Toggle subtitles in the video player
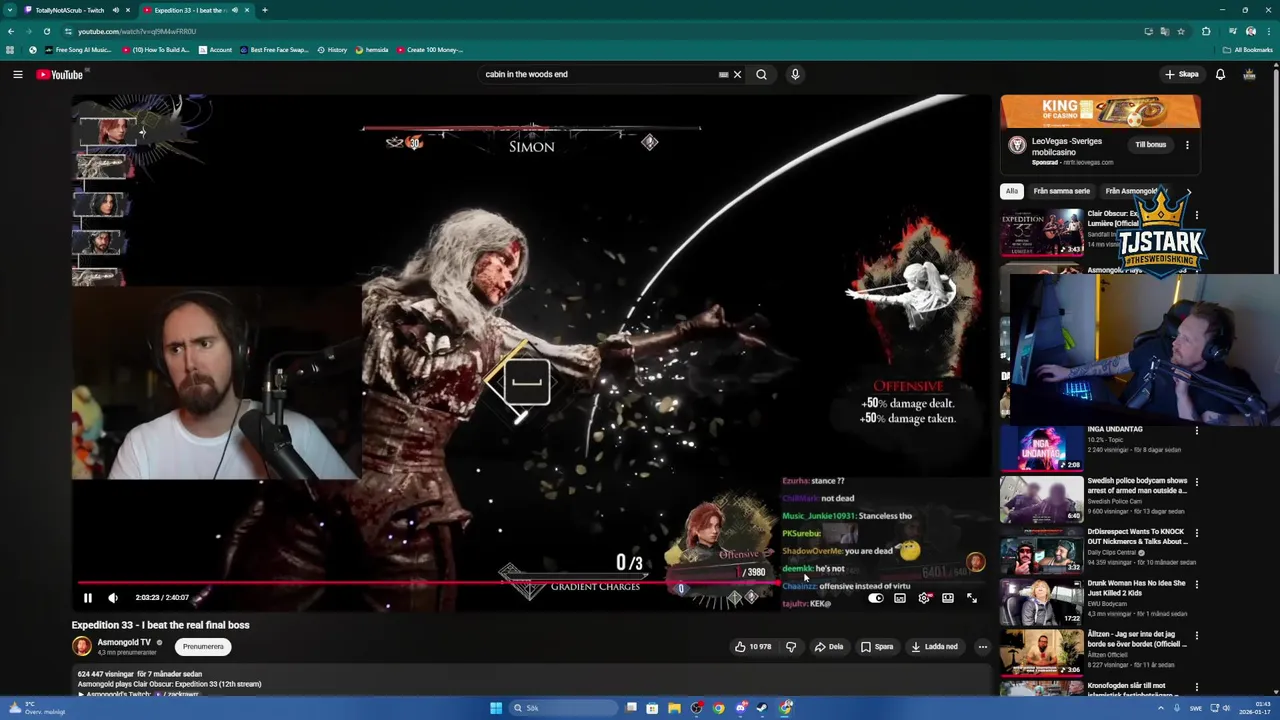This screenshot has width=1280, height=720. [x=900, y=598]
